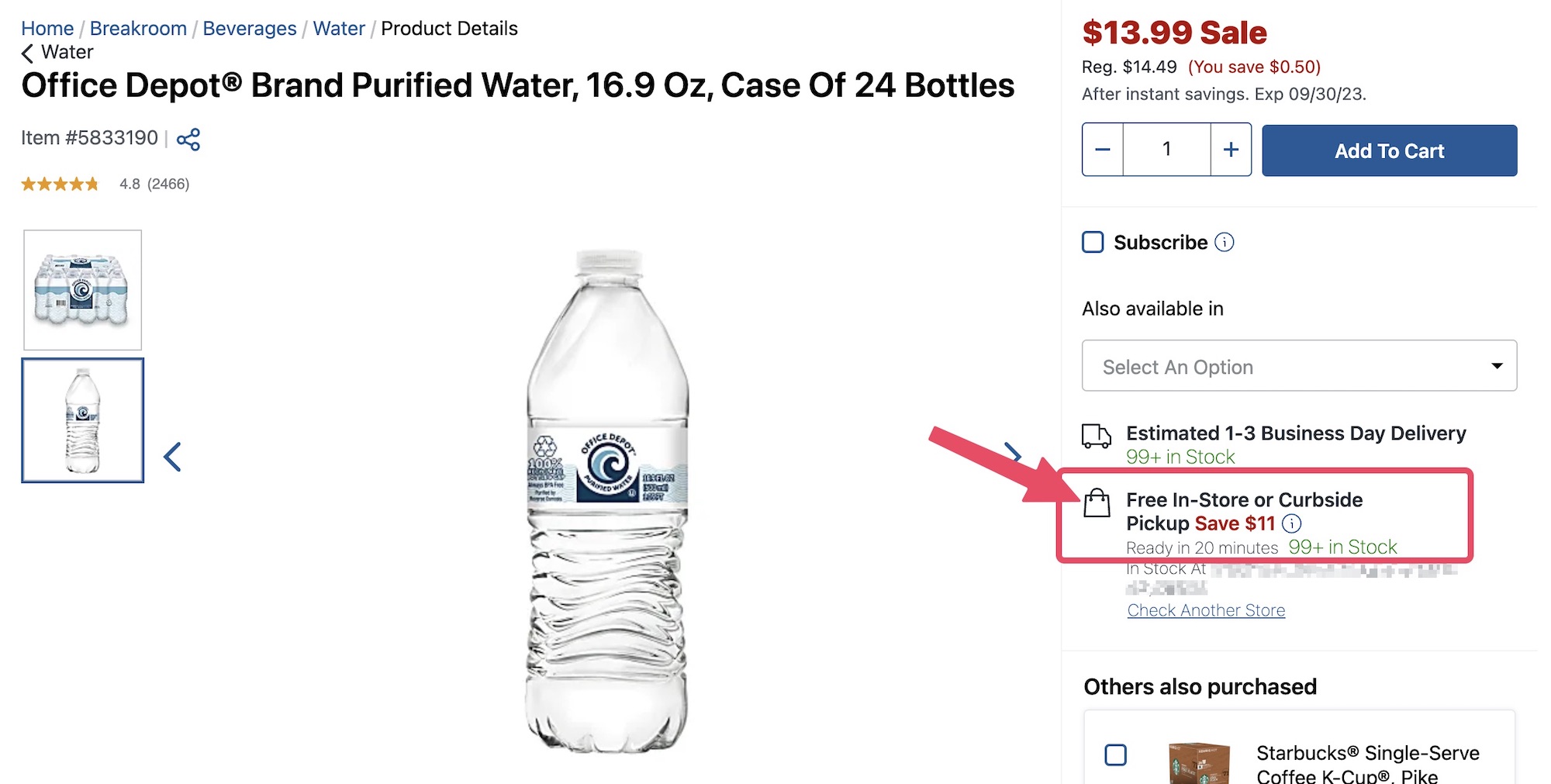Open the Beverages breadcrumb page
The height and width of the screenshot is (784, 1551).
pyautogui.click(x=249, y=28)
